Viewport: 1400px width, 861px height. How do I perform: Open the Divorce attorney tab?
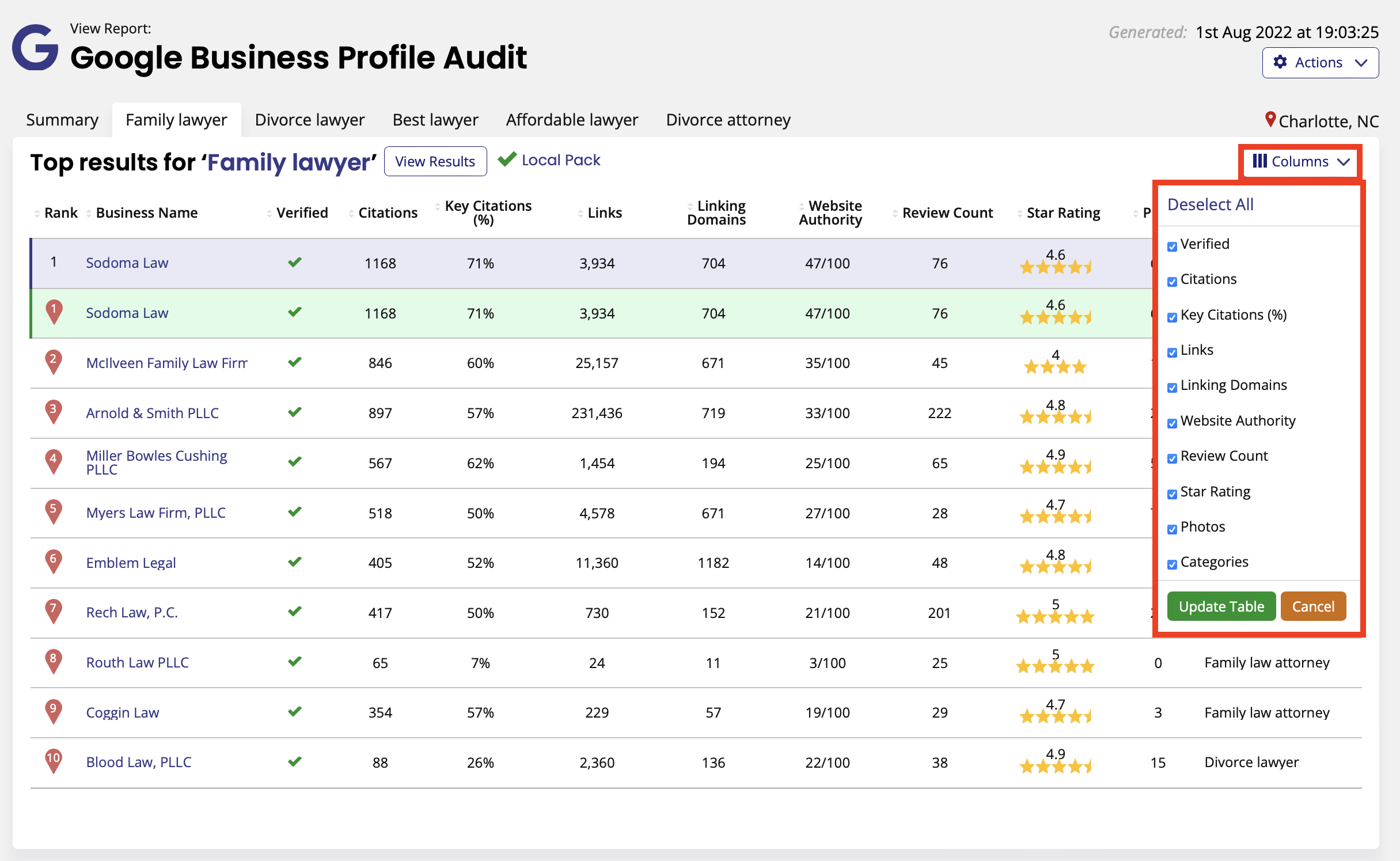[728, 120]
